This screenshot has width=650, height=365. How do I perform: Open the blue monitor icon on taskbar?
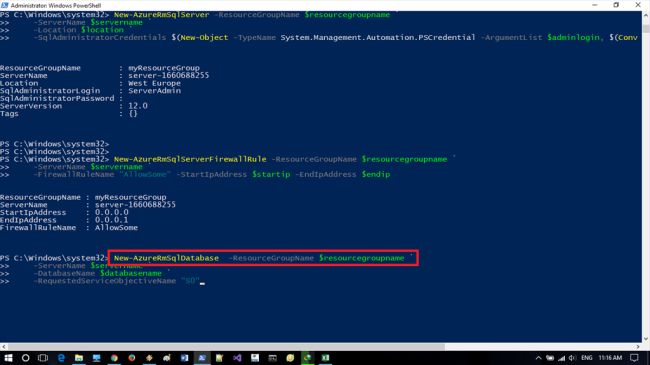pos(97,358)
